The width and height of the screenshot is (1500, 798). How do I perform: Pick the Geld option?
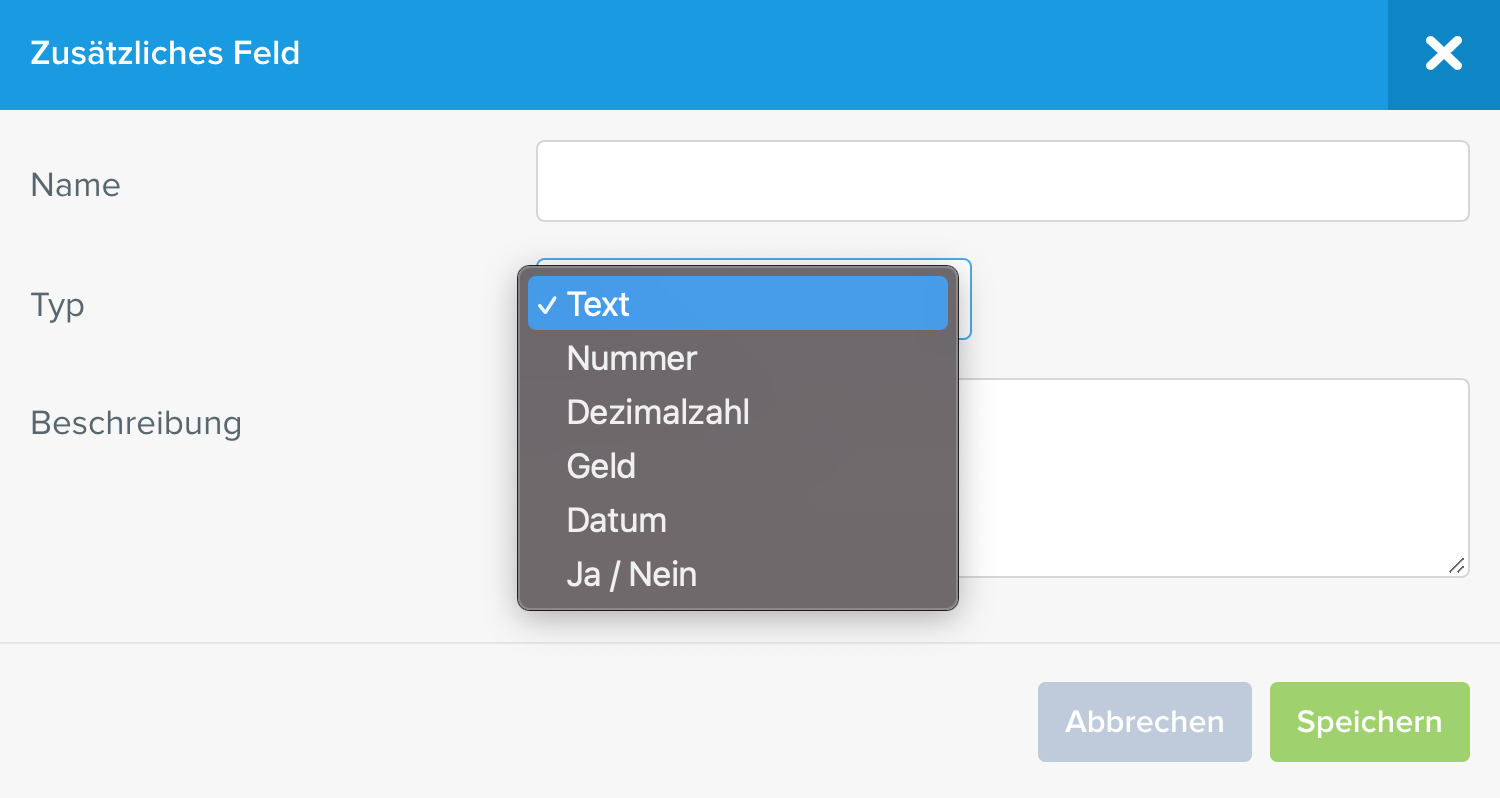coord(738,466)
